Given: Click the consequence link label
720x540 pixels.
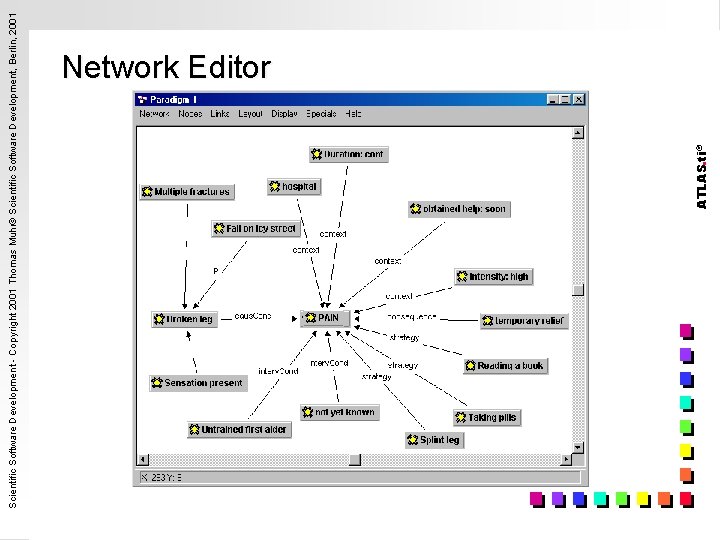Looking at the screenshot, I should [411, 317].
